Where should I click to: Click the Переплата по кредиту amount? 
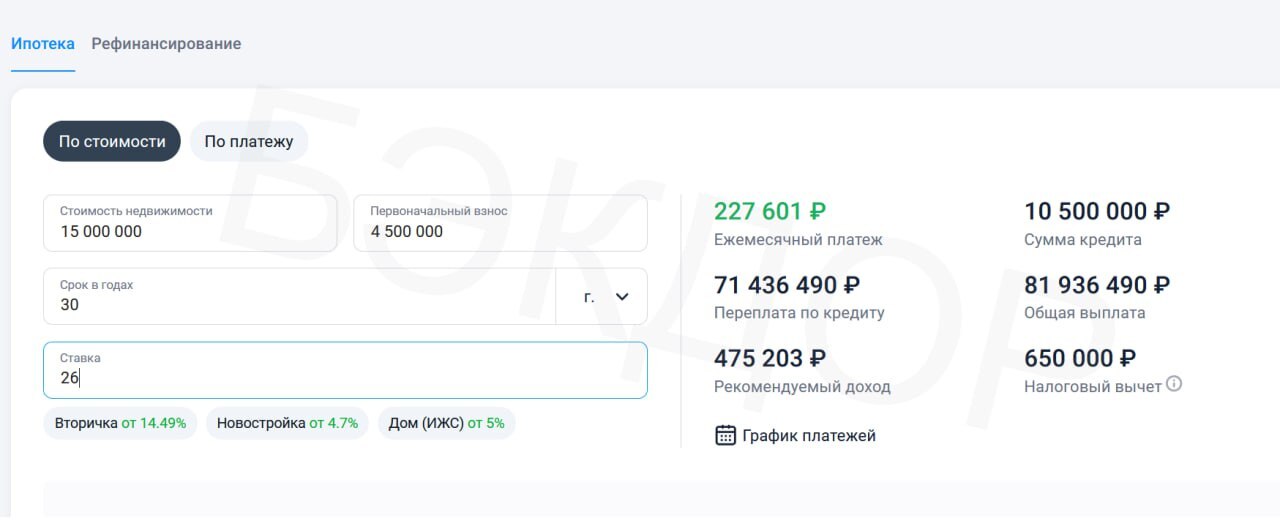tap(787, 285)
